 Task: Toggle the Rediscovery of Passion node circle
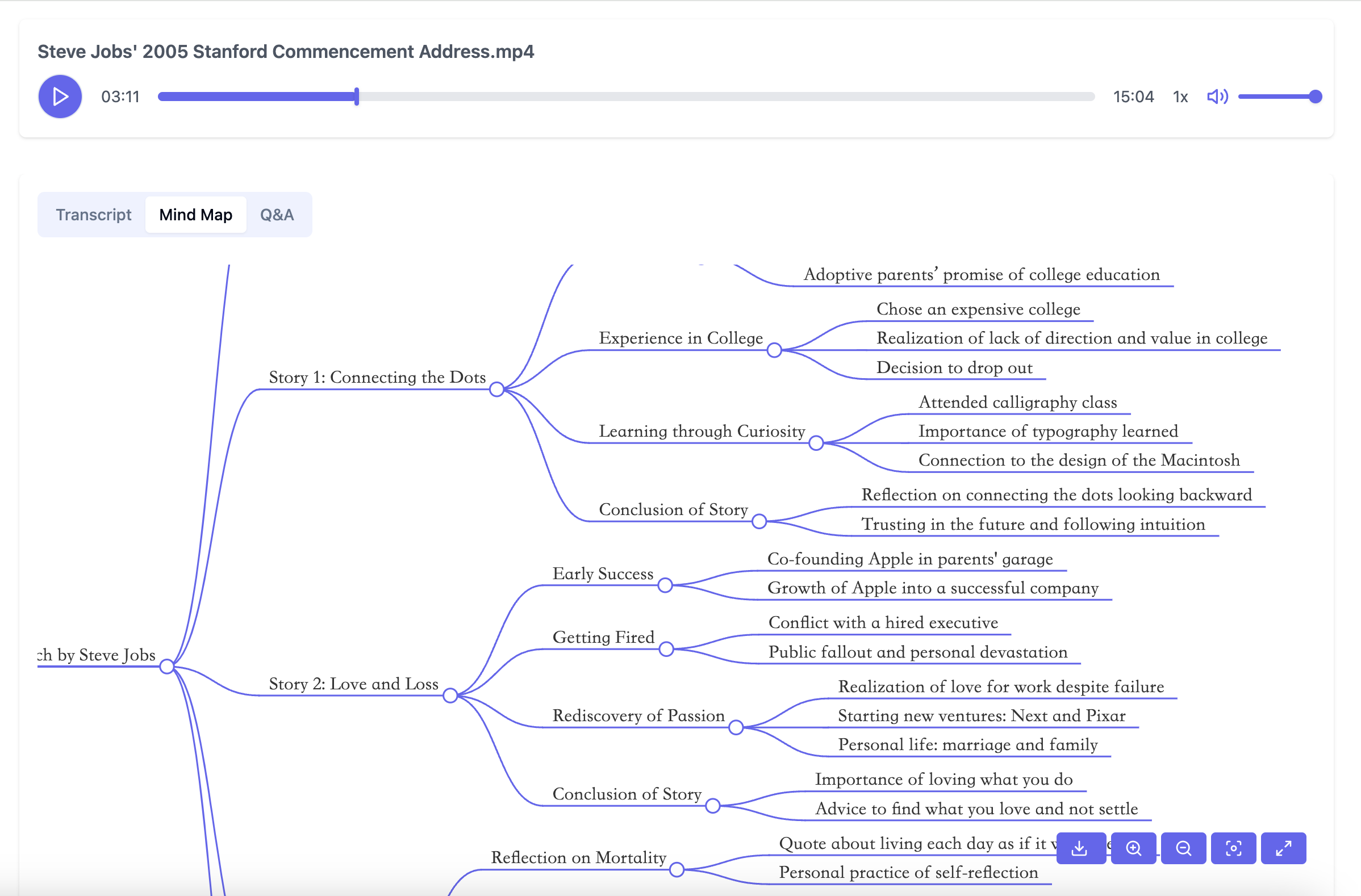coord(736,727)
